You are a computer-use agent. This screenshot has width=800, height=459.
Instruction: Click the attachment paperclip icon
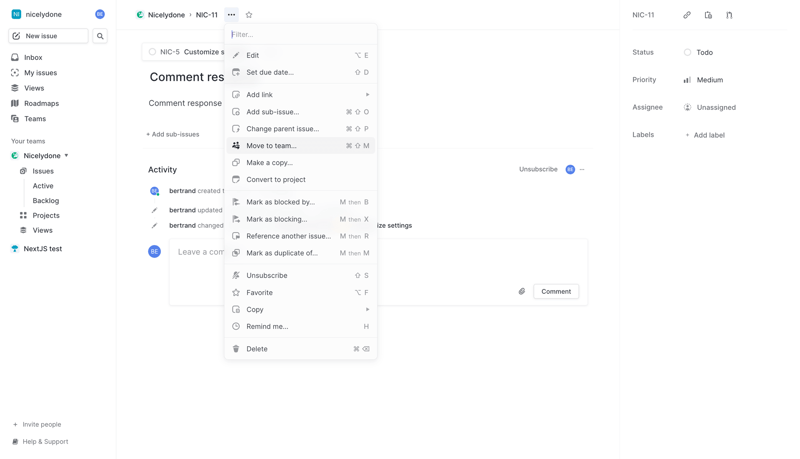pyautogui.click(x=522, y=292)
